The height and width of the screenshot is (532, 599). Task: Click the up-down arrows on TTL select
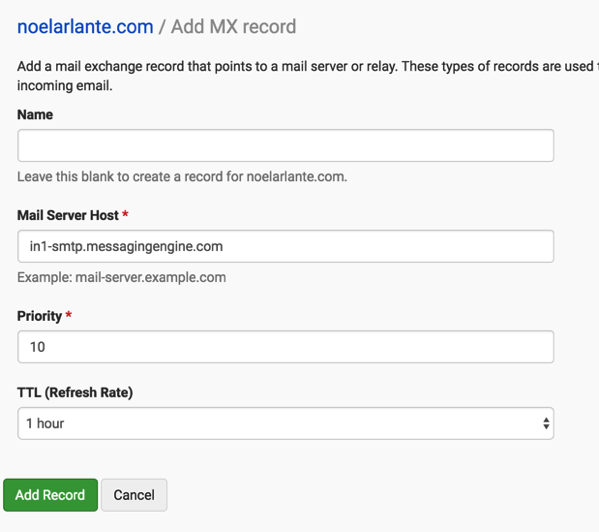(546, 423)
